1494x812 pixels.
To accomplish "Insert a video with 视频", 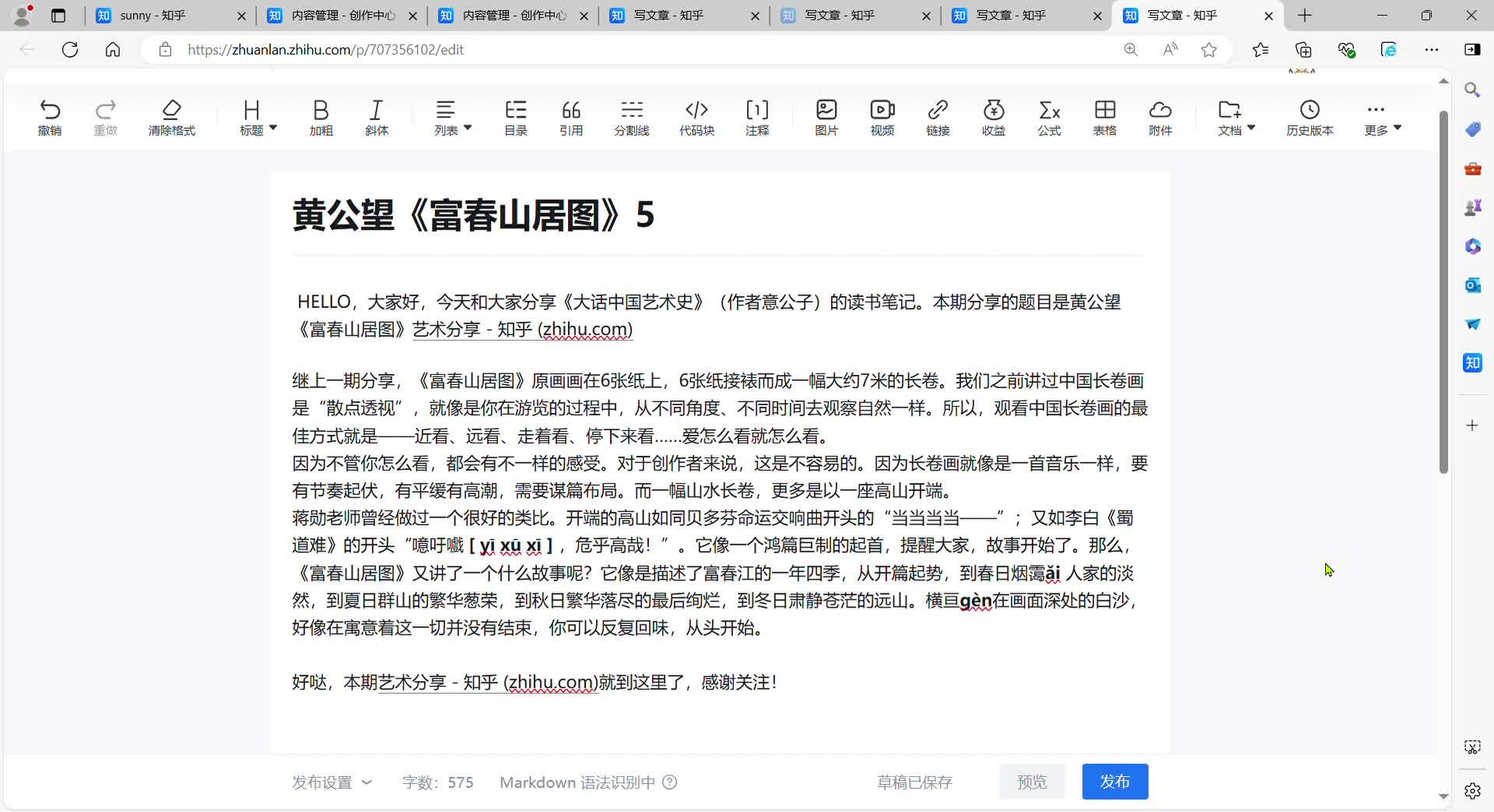I will 882,118.
